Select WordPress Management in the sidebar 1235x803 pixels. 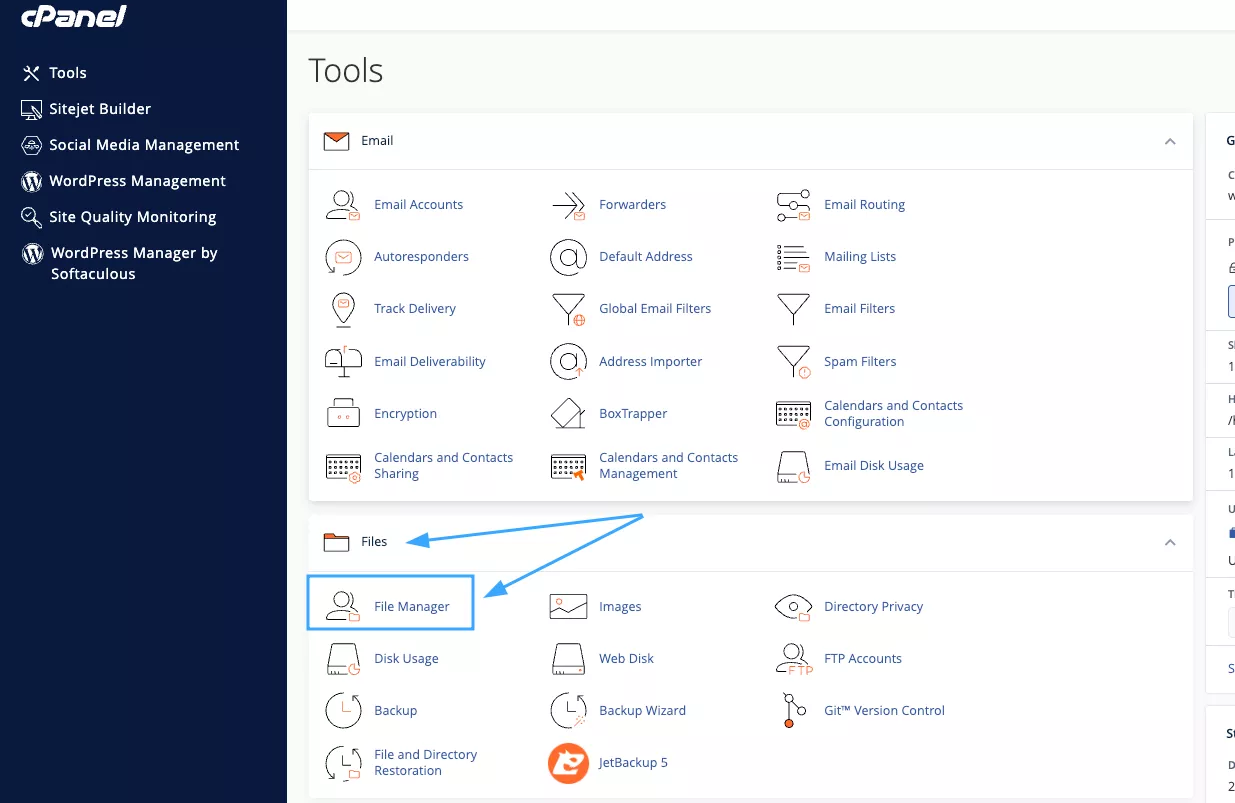(137, 181)
